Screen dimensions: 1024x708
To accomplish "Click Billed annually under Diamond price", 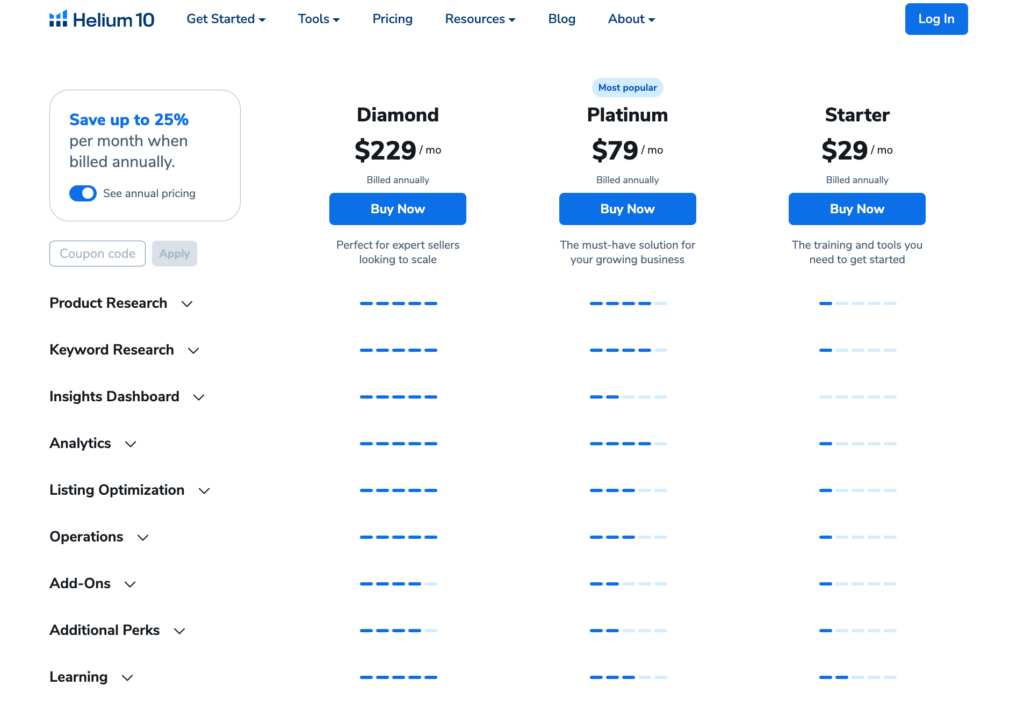I will [x=398, y=180].
